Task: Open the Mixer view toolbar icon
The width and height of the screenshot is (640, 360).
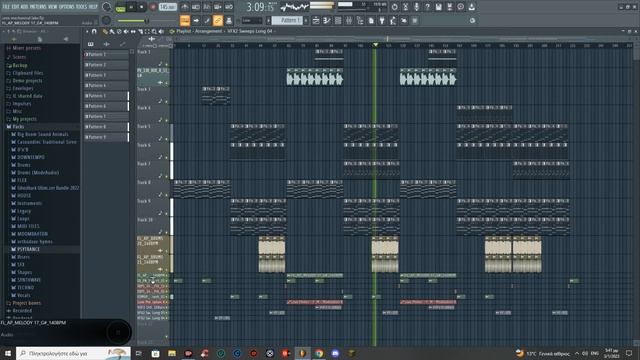Action: (x=349, y=20)
